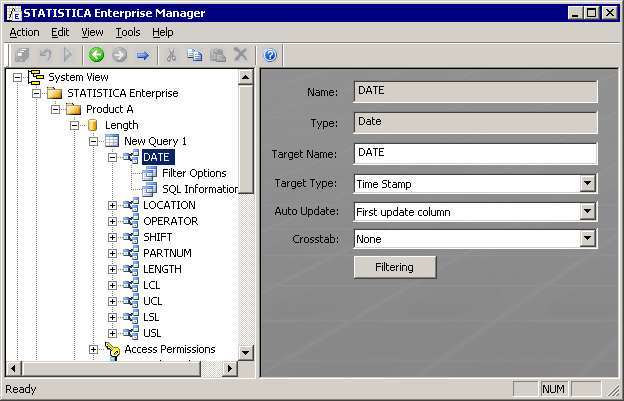
Task: Click the Access Permissions key icon
Action: tap(112, 349)
